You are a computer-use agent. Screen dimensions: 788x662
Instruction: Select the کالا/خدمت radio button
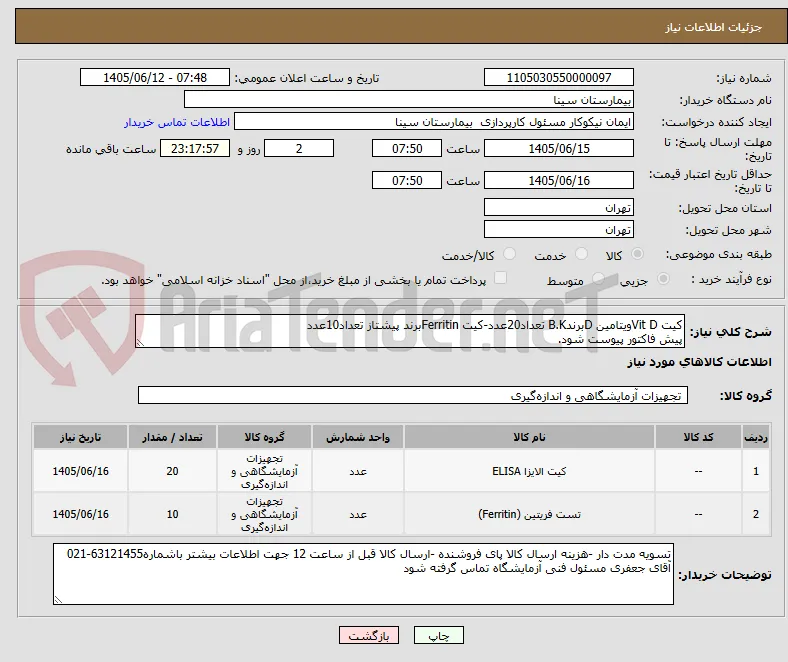coord(509,254)
